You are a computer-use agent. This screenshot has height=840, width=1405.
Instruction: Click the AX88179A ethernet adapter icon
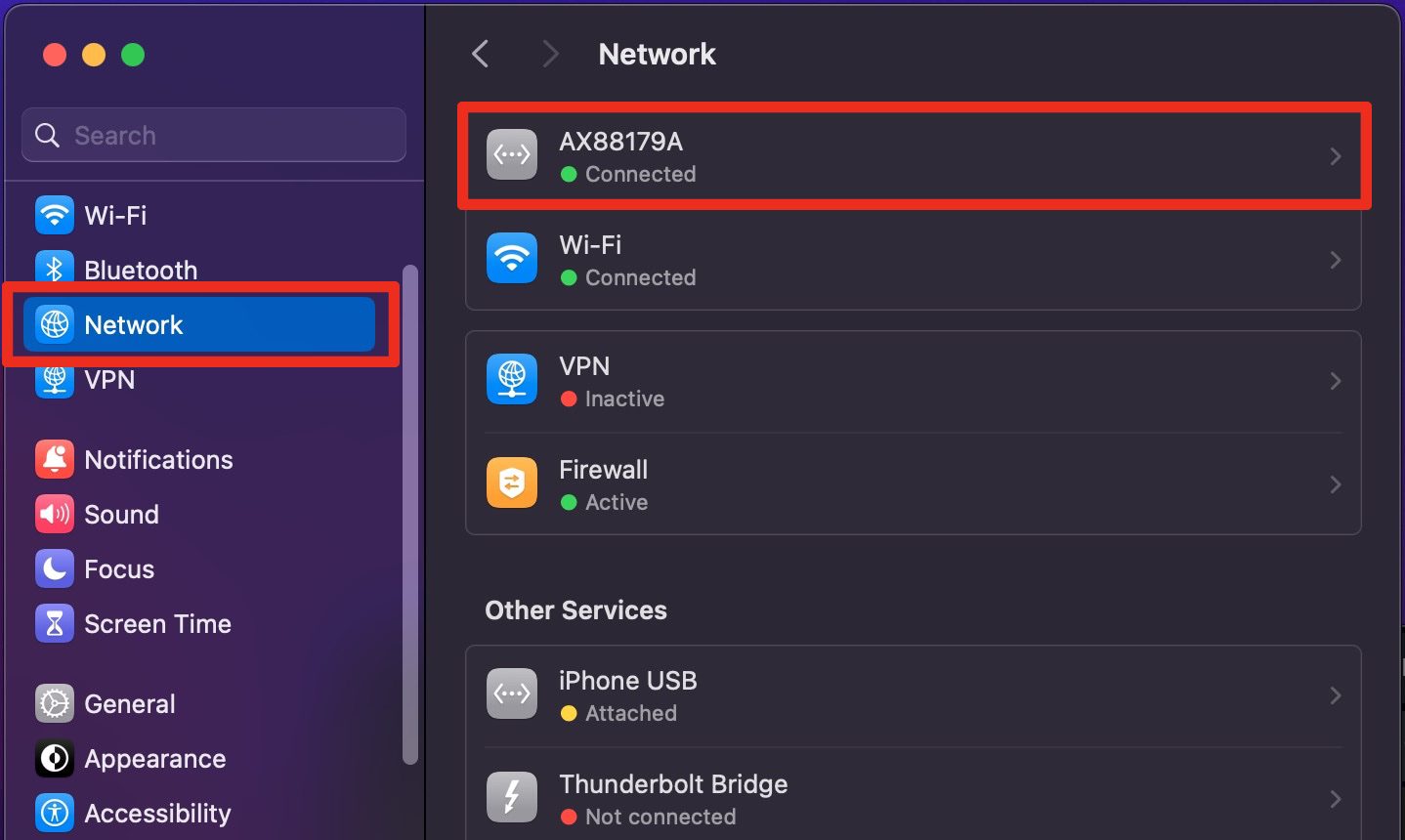click(512, 155)
